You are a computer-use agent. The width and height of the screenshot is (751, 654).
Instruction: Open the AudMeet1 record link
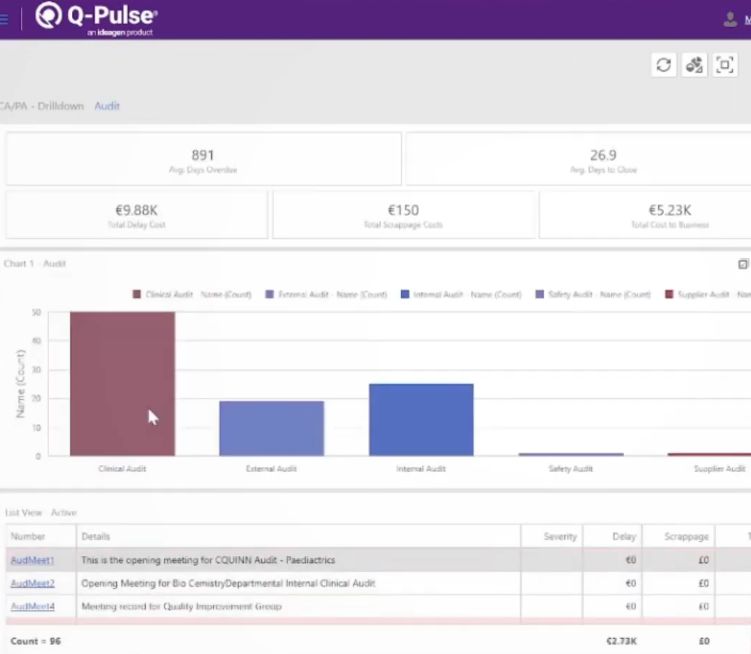point(33,560)
